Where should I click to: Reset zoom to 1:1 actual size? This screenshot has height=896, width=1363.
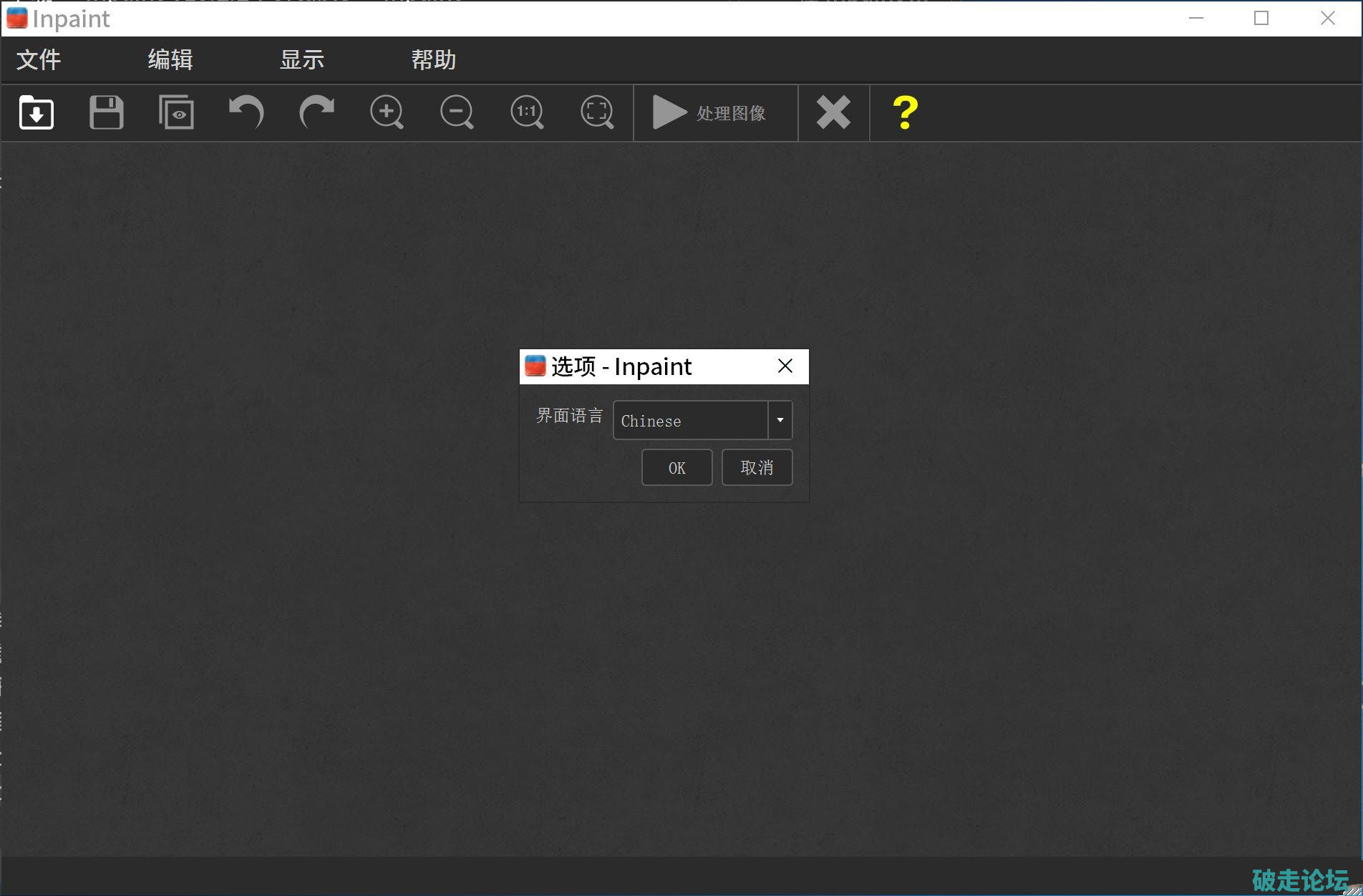[527, 112]
